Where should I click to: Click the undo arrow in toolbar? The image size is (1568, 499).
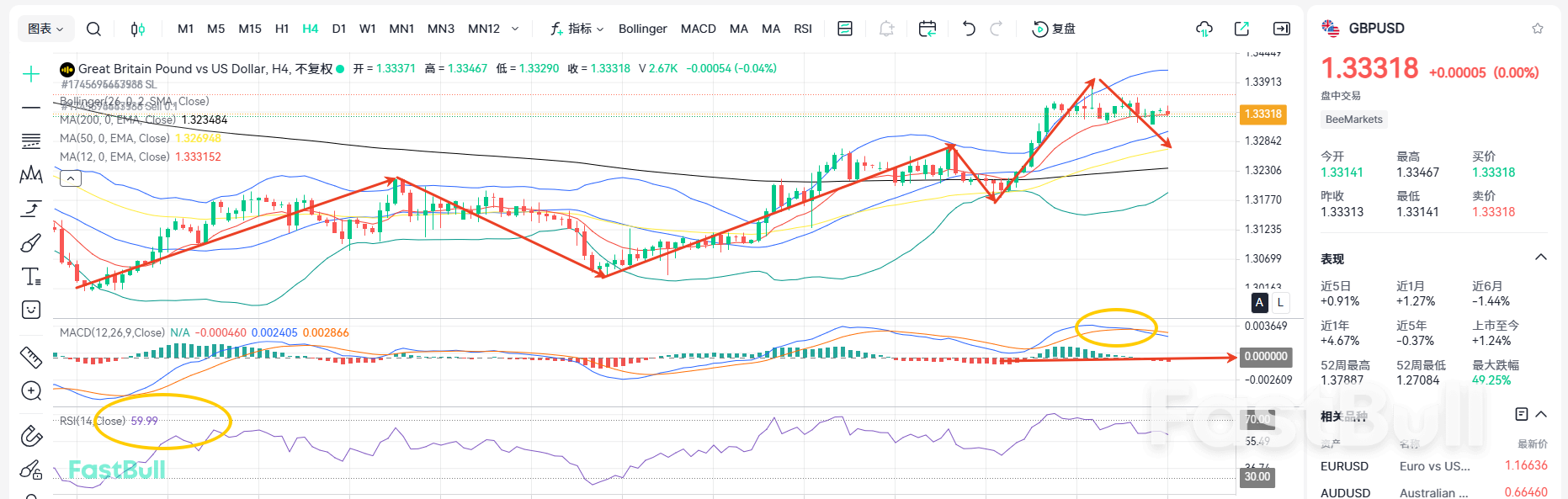point(969,29)
